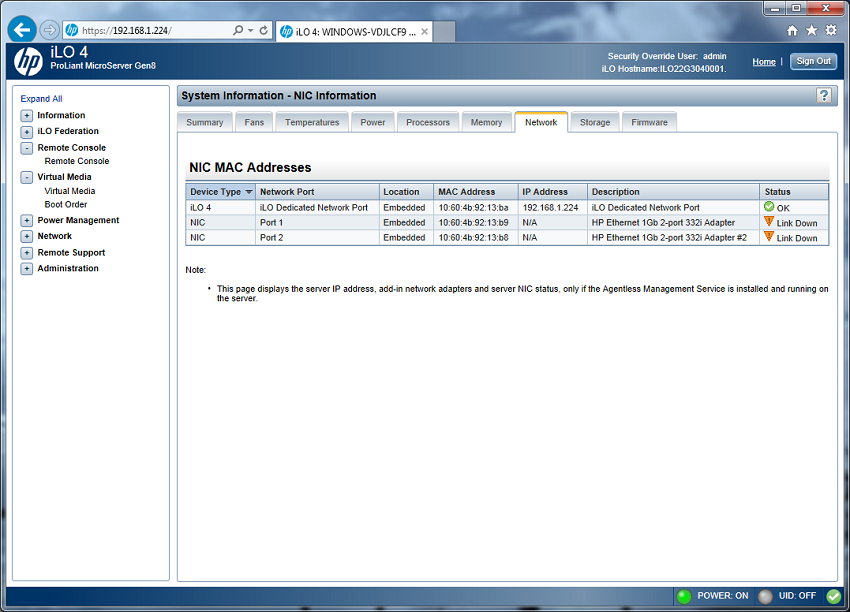Switch to the Firmware tab
Image resolution: width=850 pixels, height=612 pixels.
(649, 122)
